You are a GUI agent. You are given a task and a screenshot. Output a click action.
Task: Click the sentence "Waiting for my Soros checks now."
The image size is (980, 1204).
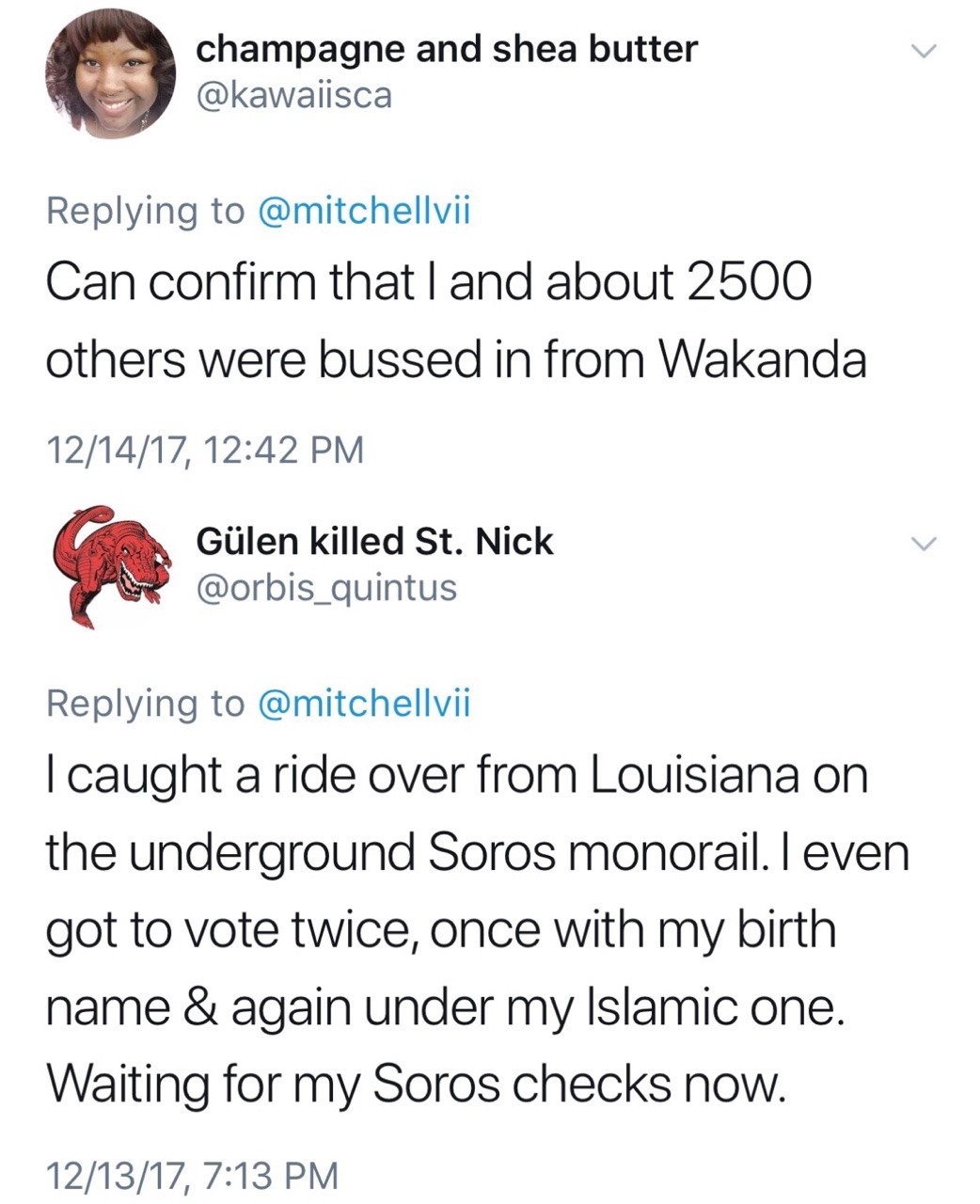(415, 1085)
